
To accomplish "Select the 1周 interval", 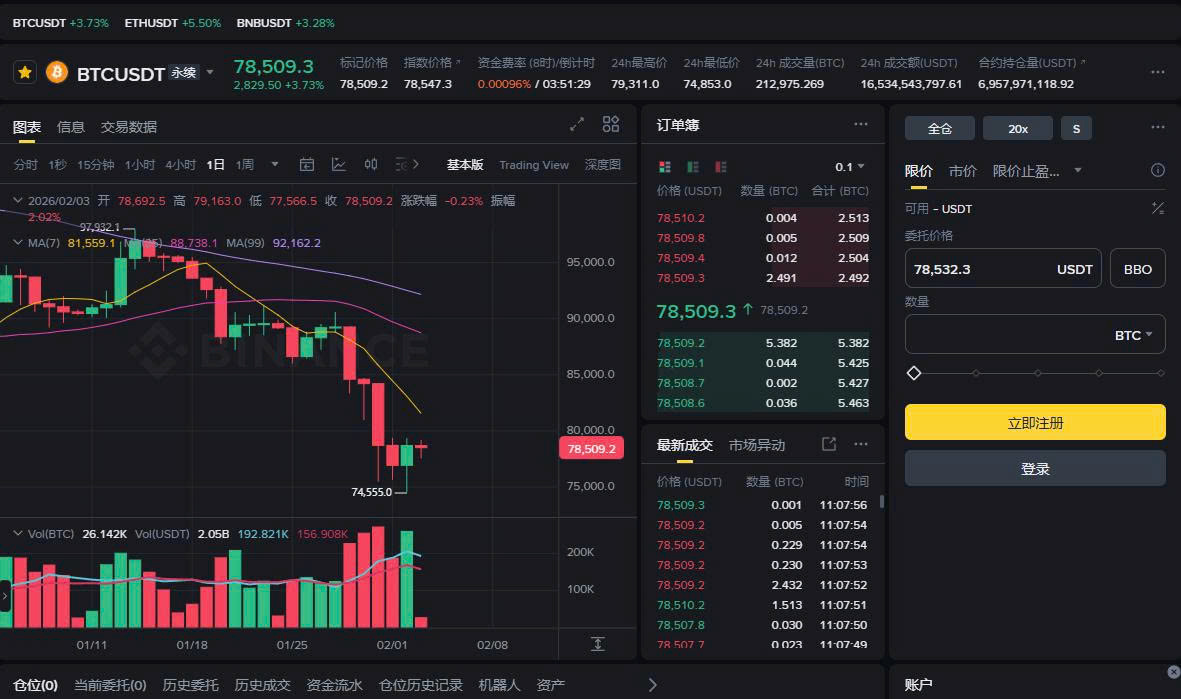I will [x=245, y=164].
